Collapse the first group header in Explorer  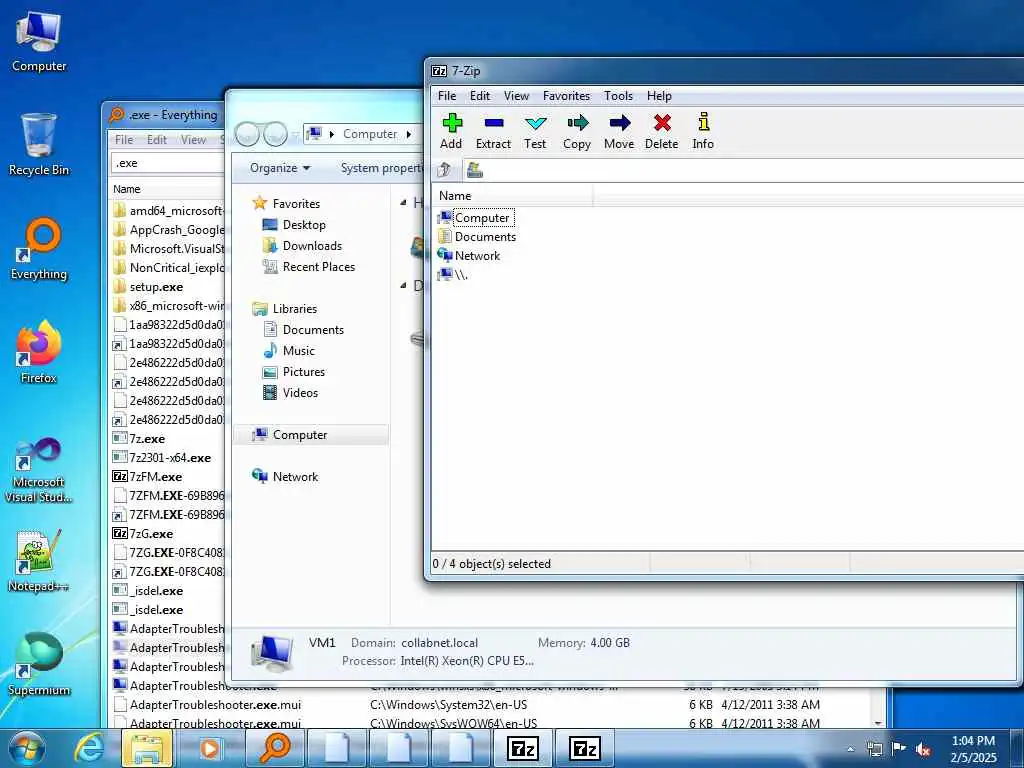[403, 203]
